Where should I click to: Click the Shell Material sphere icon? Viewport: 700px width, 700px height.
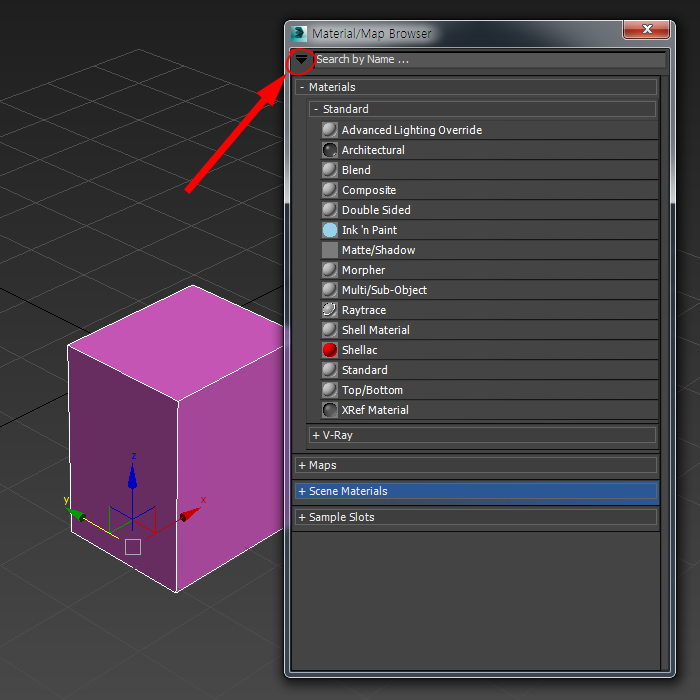tap(329, 330)
